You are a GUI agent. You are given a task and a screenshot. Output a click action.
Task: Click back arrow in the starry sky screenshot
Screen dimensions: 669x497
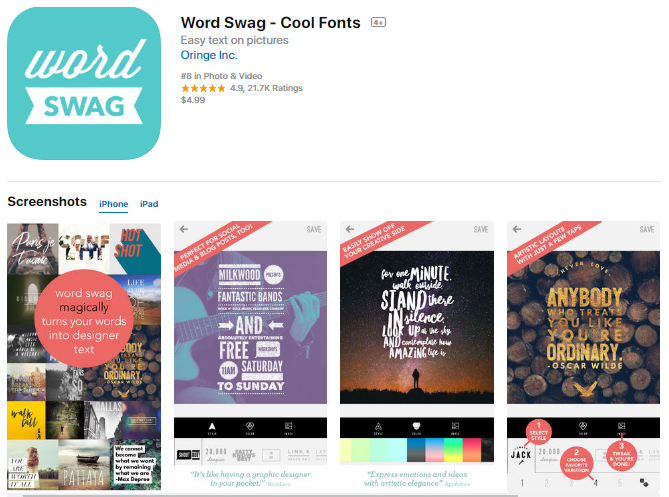(350, 229)
